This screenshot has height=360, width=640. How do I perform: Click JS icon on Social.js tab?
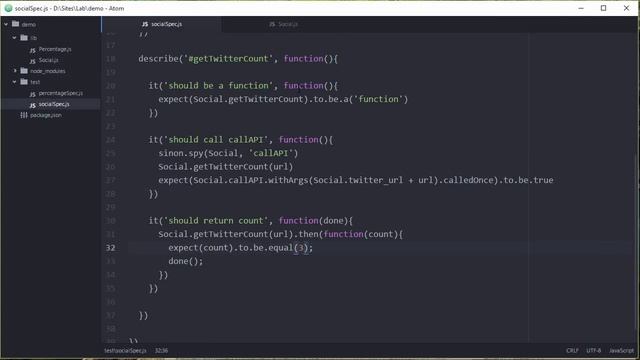[x=272, y=24]
